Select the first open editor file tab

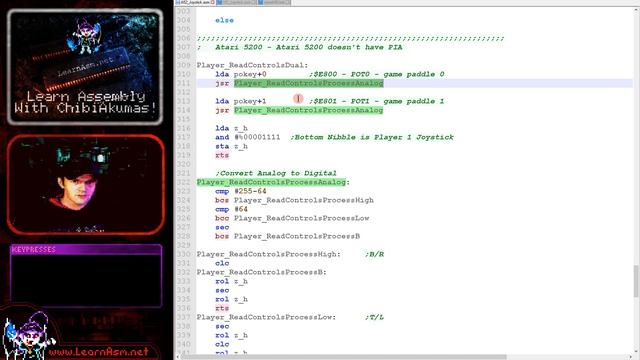[x=196, y=2]
